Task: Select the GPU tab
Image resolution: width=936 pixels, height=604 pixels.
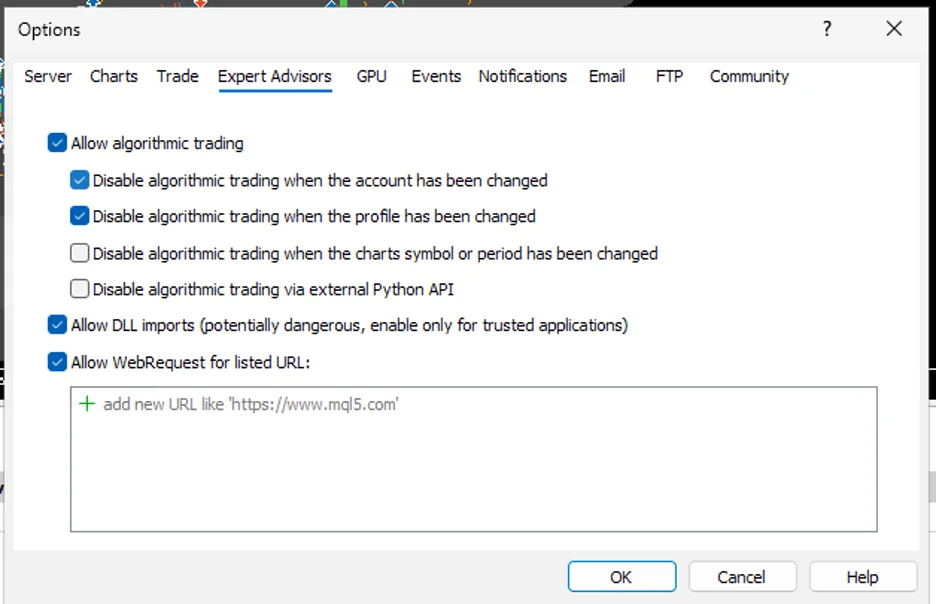Action: coord(371,76)
